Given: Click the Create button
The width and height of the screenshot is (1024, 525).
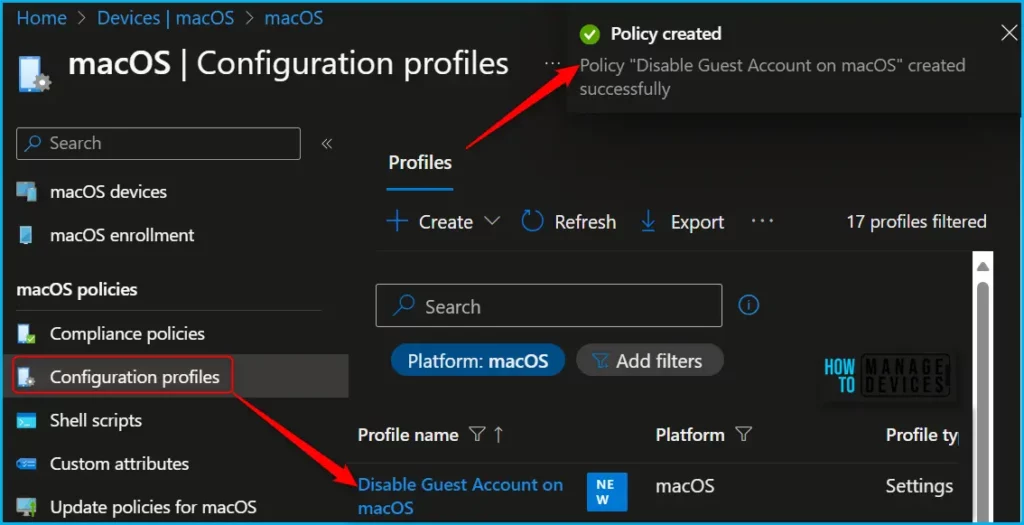Looking at the screenshot, I should [430, 222].
